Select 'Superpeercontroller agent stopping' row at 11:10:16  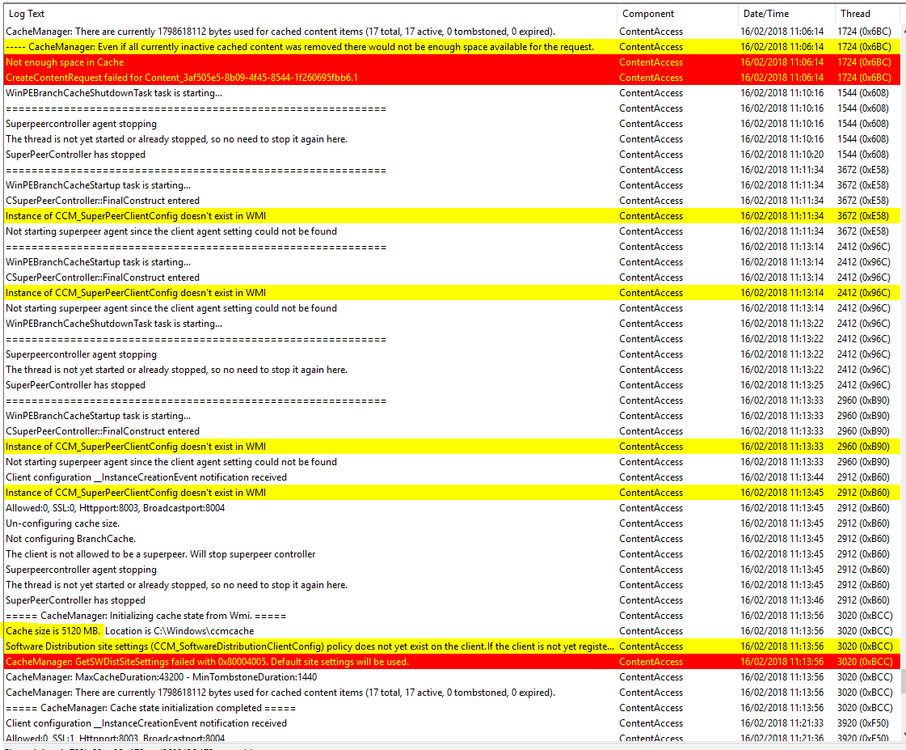(x=452, y=124)
